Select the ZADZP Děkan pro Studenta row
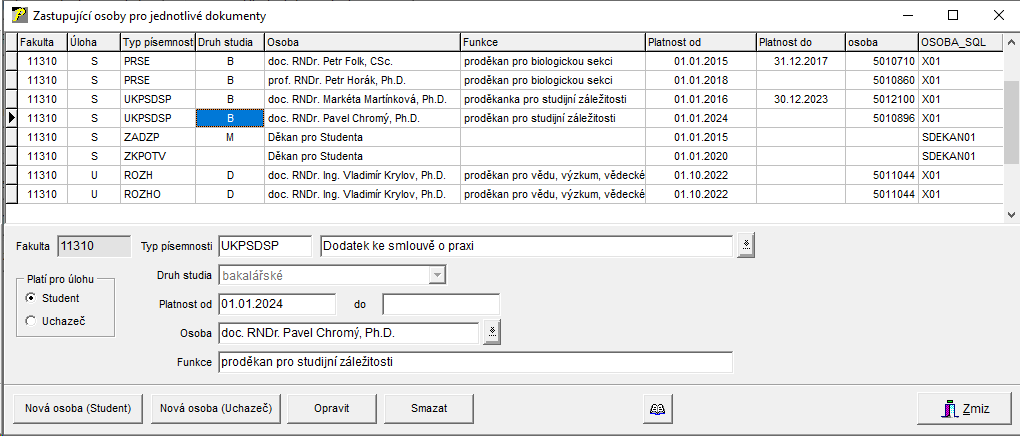The image size is (1020, 436). tap(361, 137)
